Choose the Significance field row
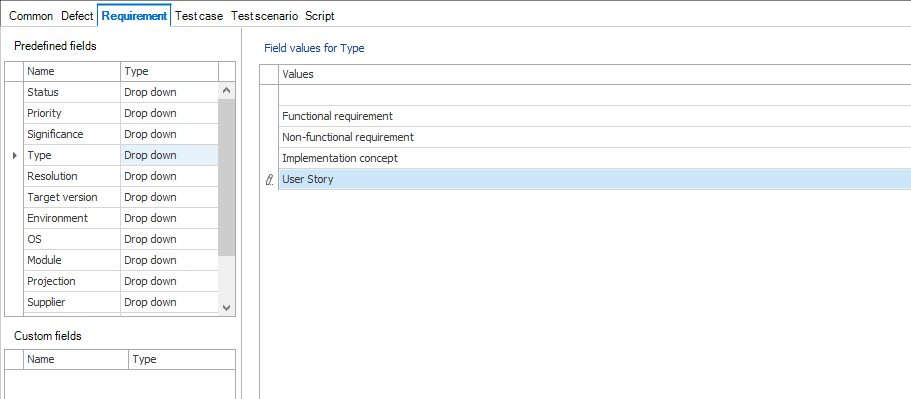 (121, 134)
